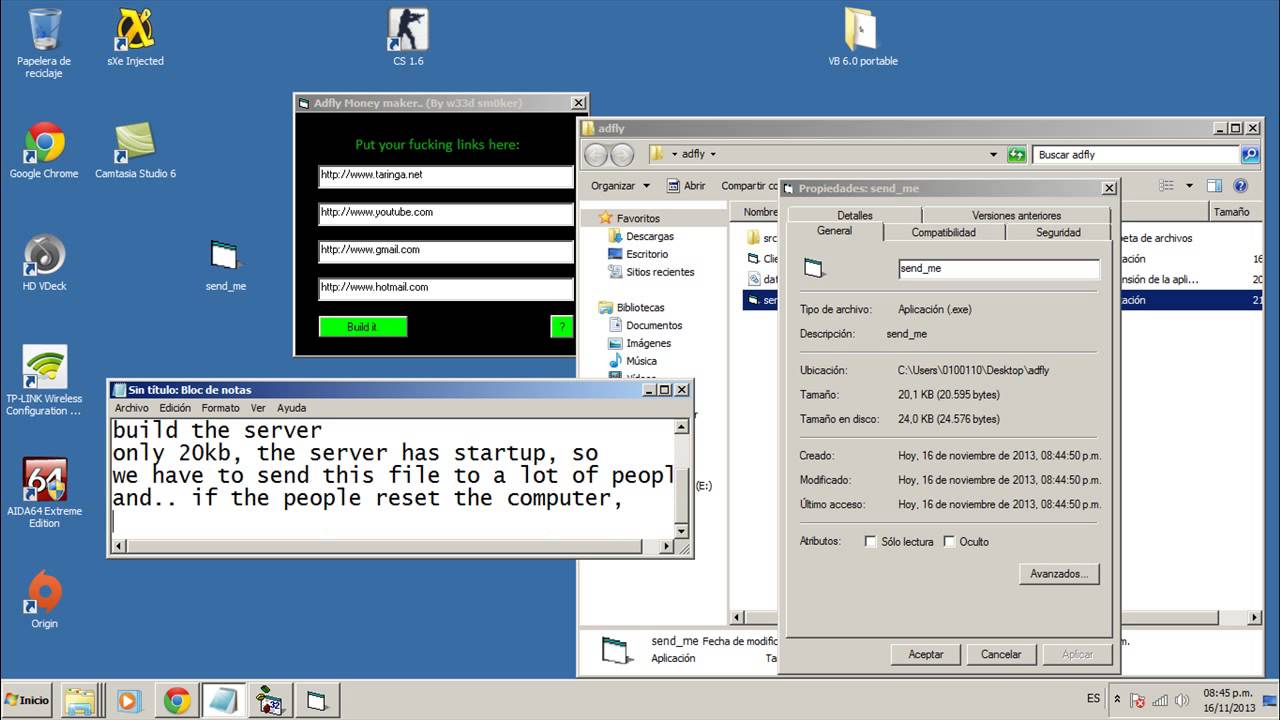Click the Avanzados button

tap(1059, 574)
